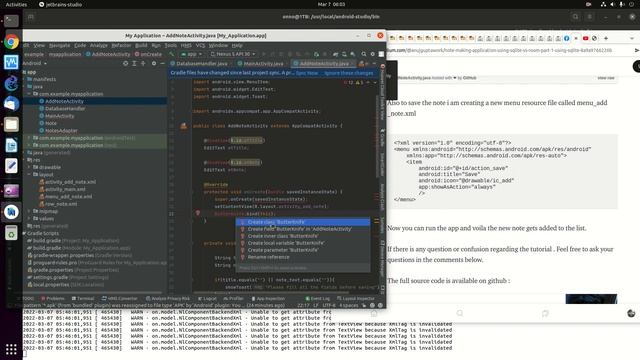Open the Logcat tool window

pos(207,299)
